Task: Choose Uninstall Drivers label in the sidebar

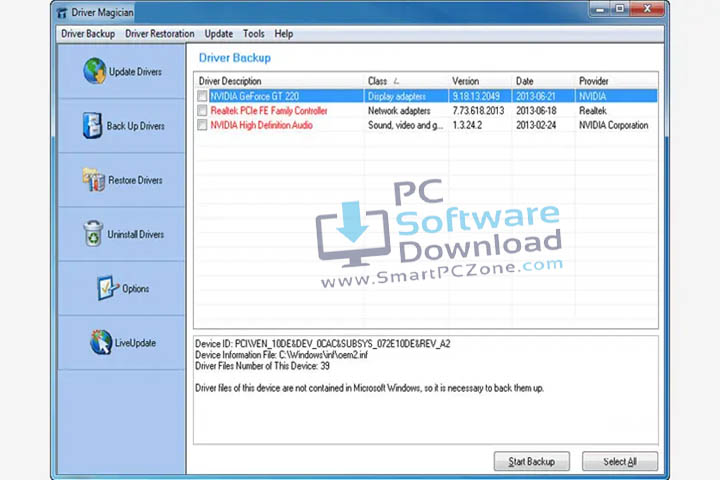Action: pos(135,234)
